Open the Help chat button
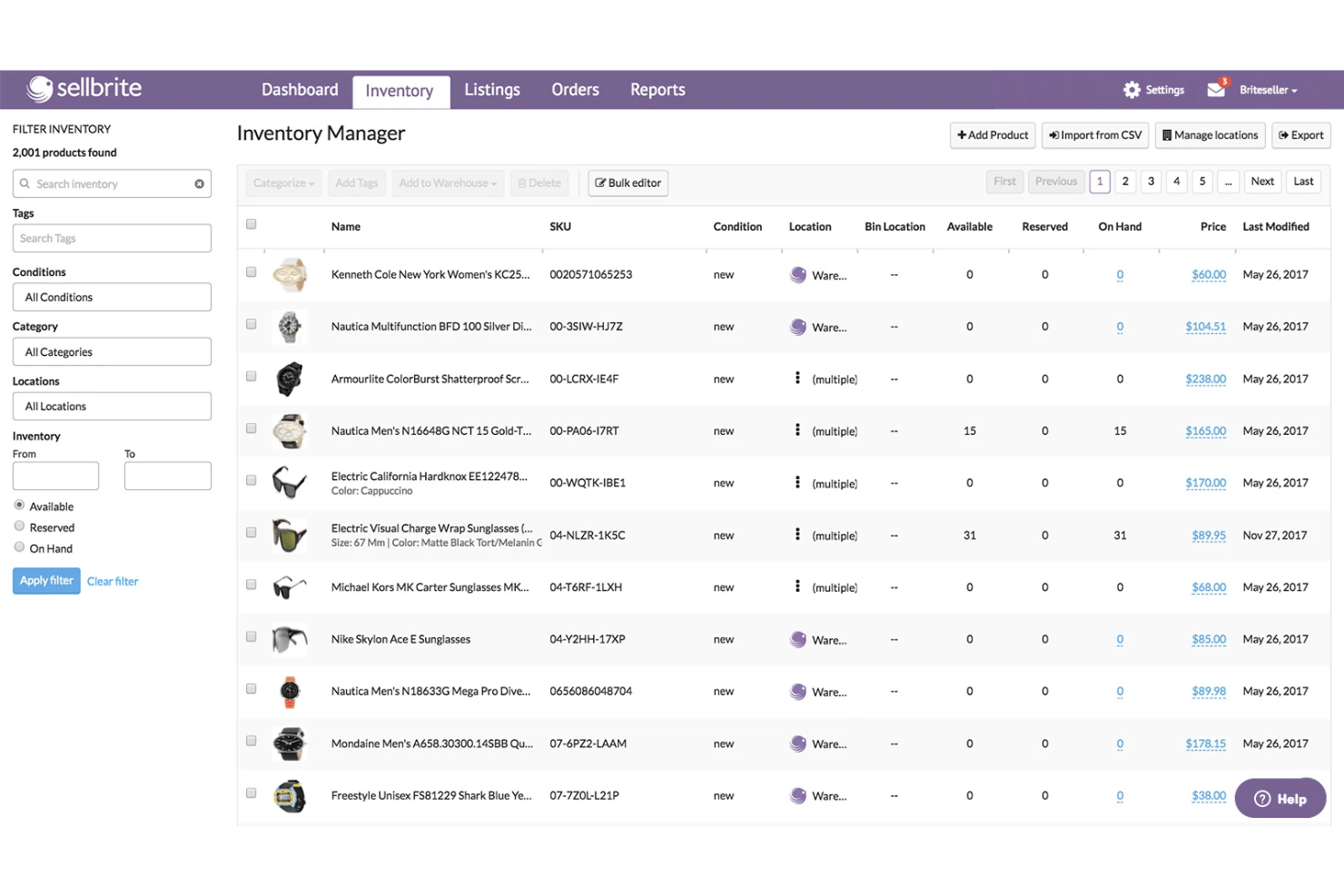This screenshot has height=896, width=1344. tap(1280, 799)
